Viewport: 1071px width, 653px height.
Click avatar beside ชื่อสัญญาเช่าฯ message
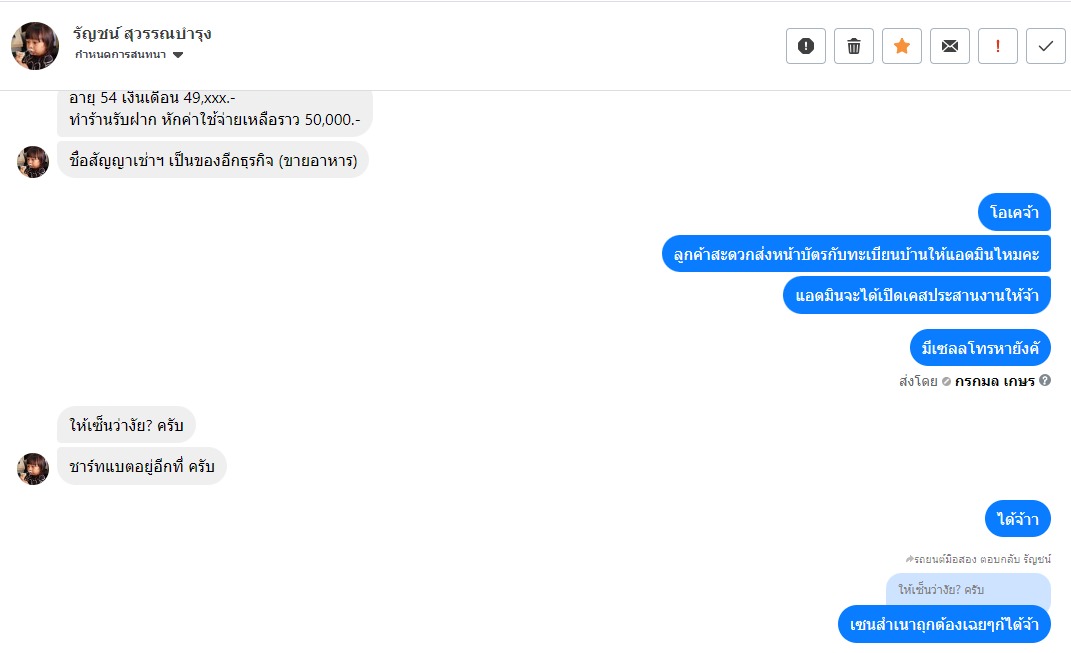point(33,161)
